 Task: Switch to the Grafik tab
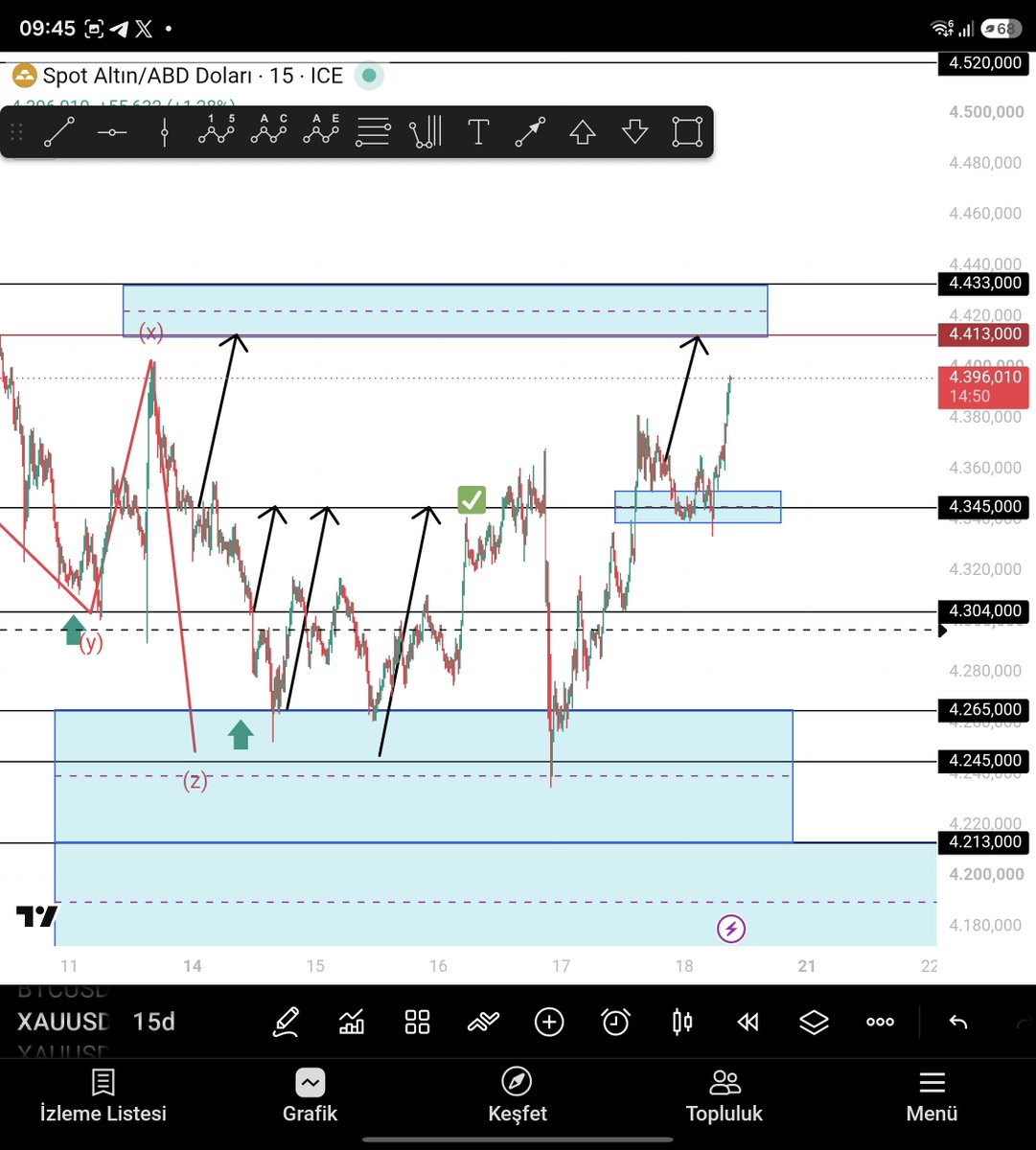pos(311,1096)
